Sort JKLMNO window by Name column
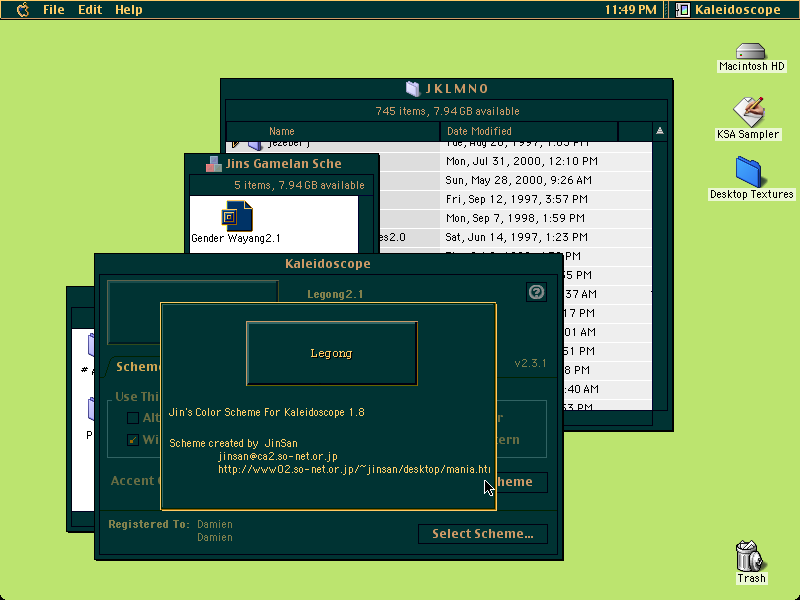Image resolution: width=800 pixels, height=600 pixels. [x=333, y=131]
